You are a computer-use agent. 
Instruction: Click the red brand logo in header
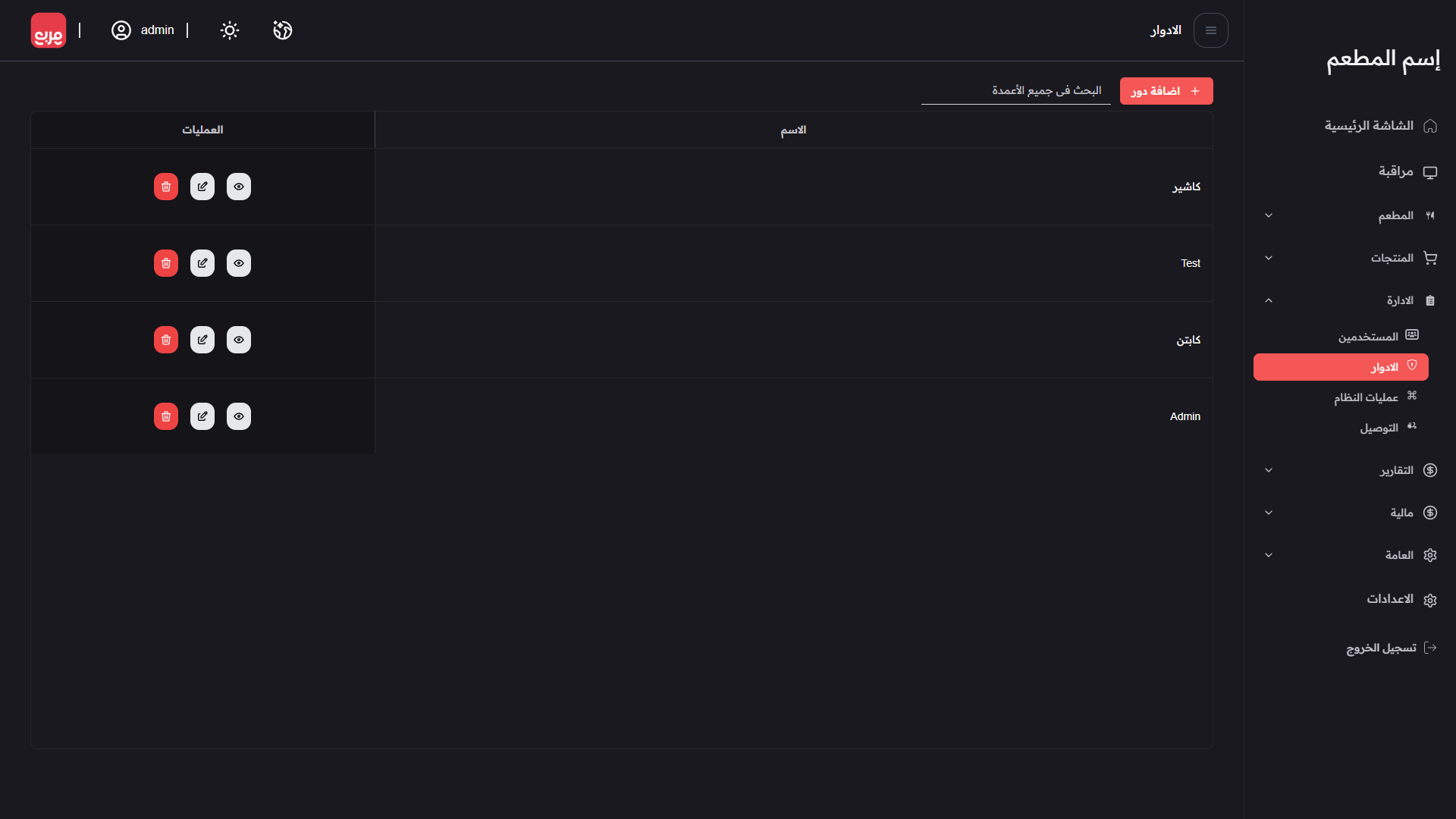pos(49,30)
